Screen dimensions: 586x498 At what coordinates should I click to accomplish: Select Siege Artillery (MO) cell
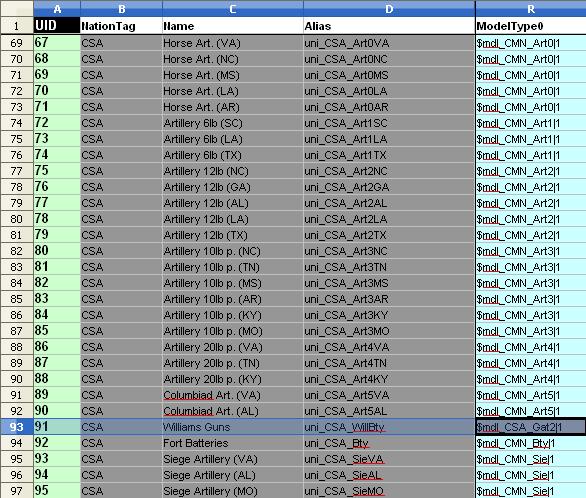pyautogui.click(x=232, y=491)
